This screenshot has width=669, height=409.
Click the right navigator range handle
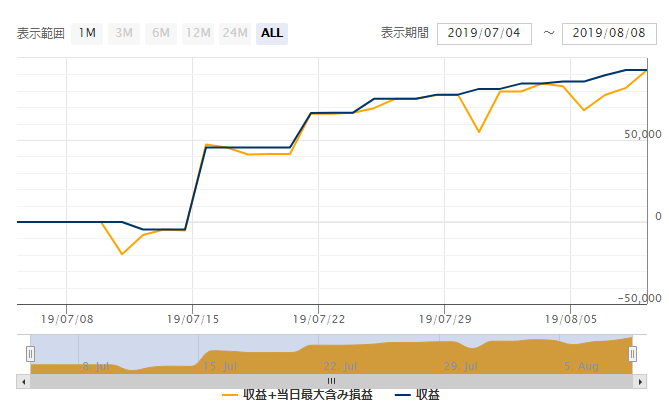coord(632,354)
